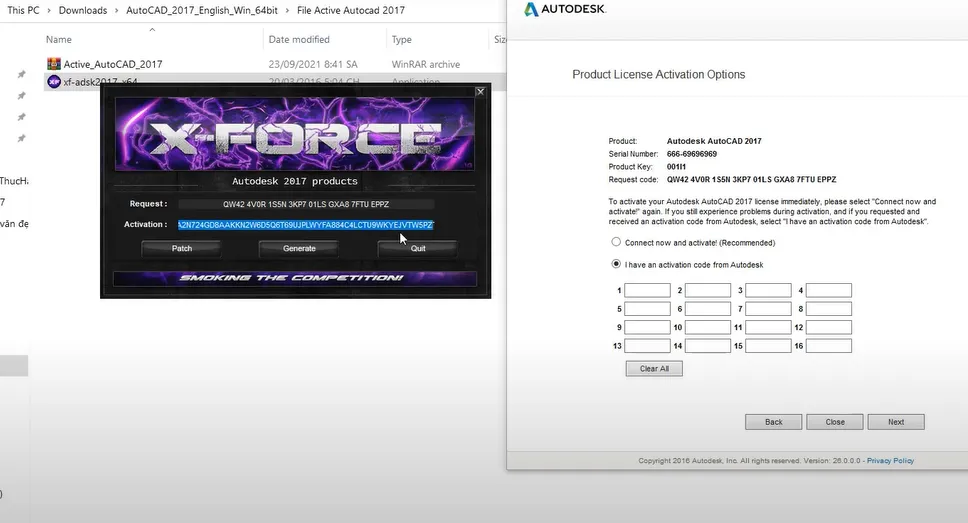Quit the X-Force keygen
968x523 pixels.
418,248
